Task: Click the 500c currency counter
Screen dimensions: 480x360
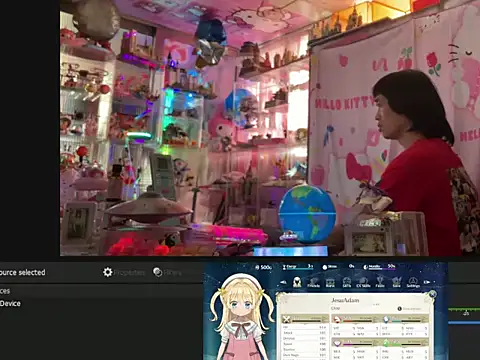Action: coord(263,267)
